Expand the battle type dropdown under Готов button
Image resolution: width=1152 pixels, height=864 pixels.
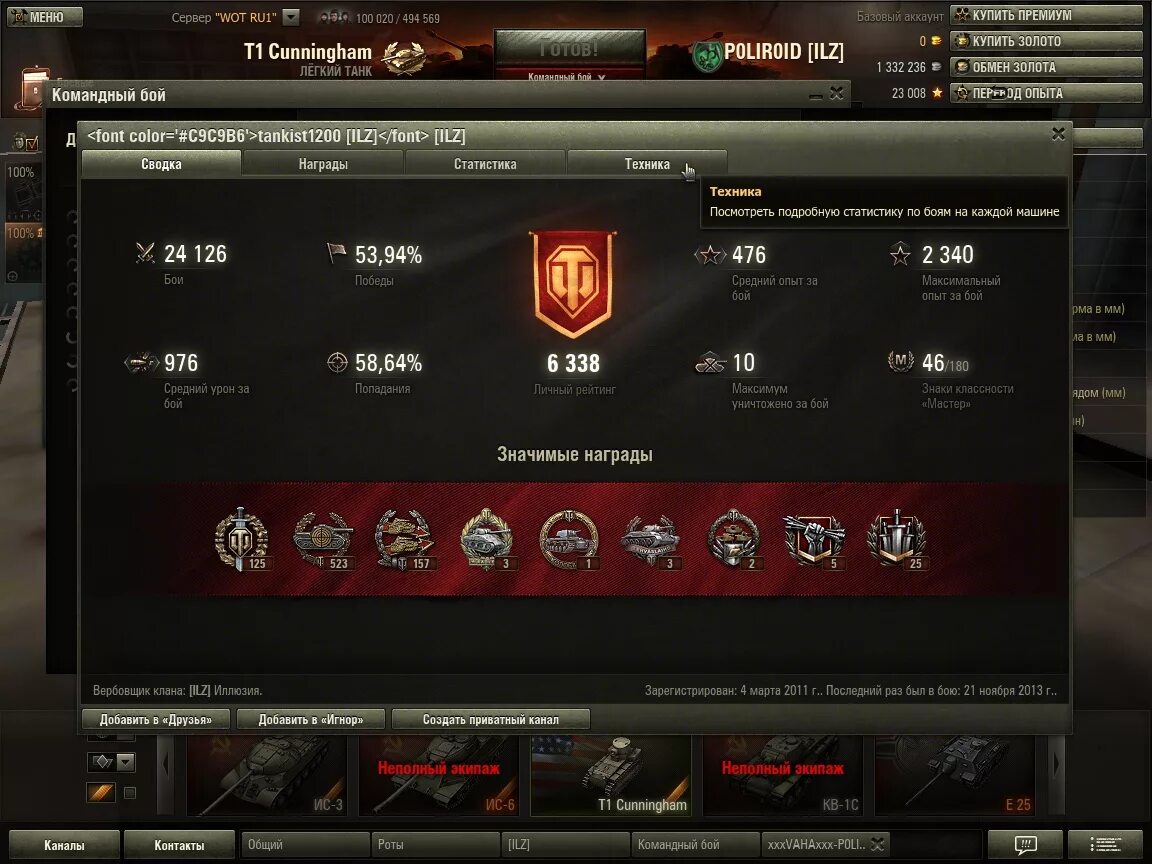tap(602, 77)
